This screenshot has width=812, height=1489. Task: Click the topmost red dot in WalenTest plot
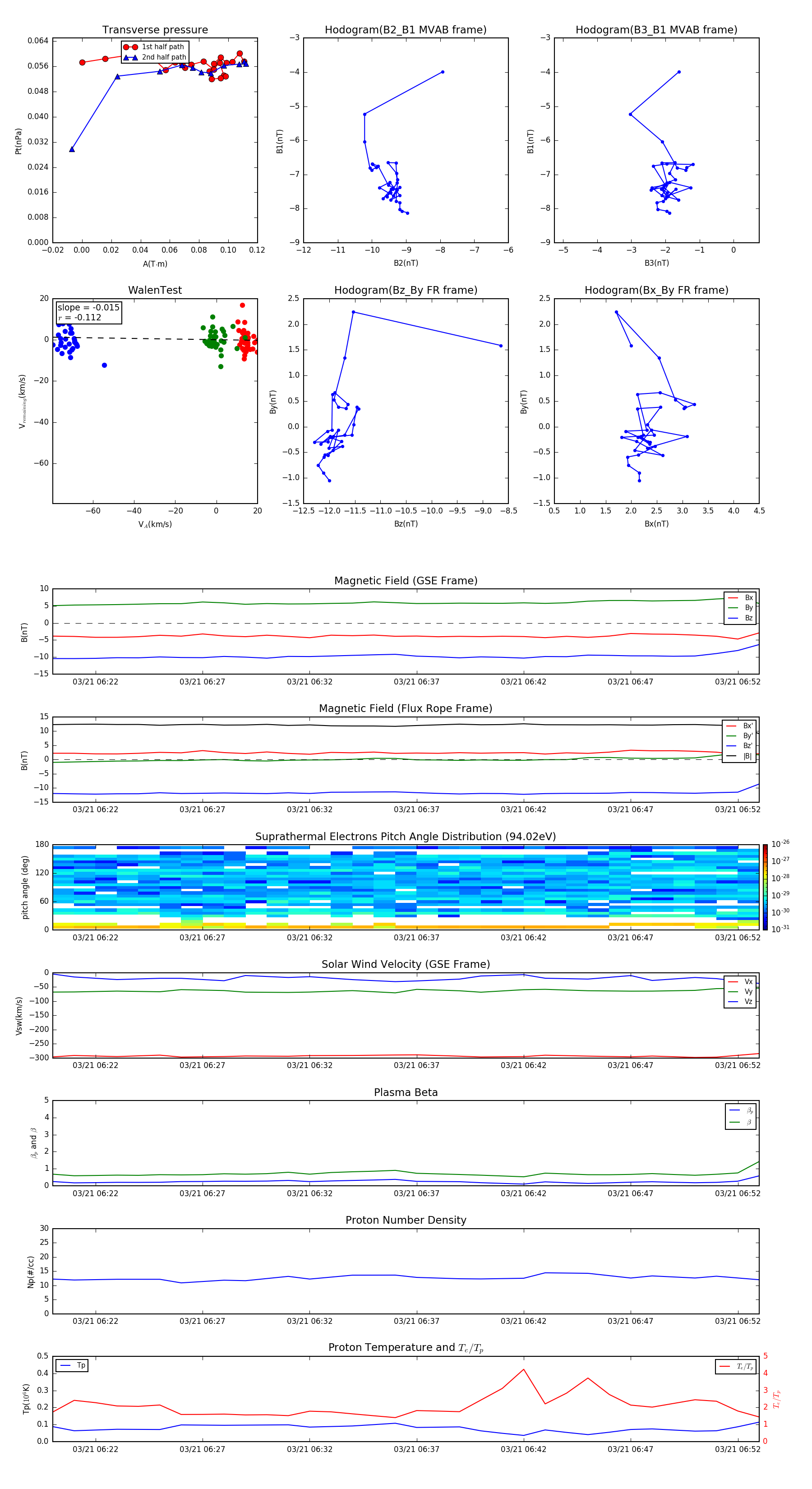[242, 305]
